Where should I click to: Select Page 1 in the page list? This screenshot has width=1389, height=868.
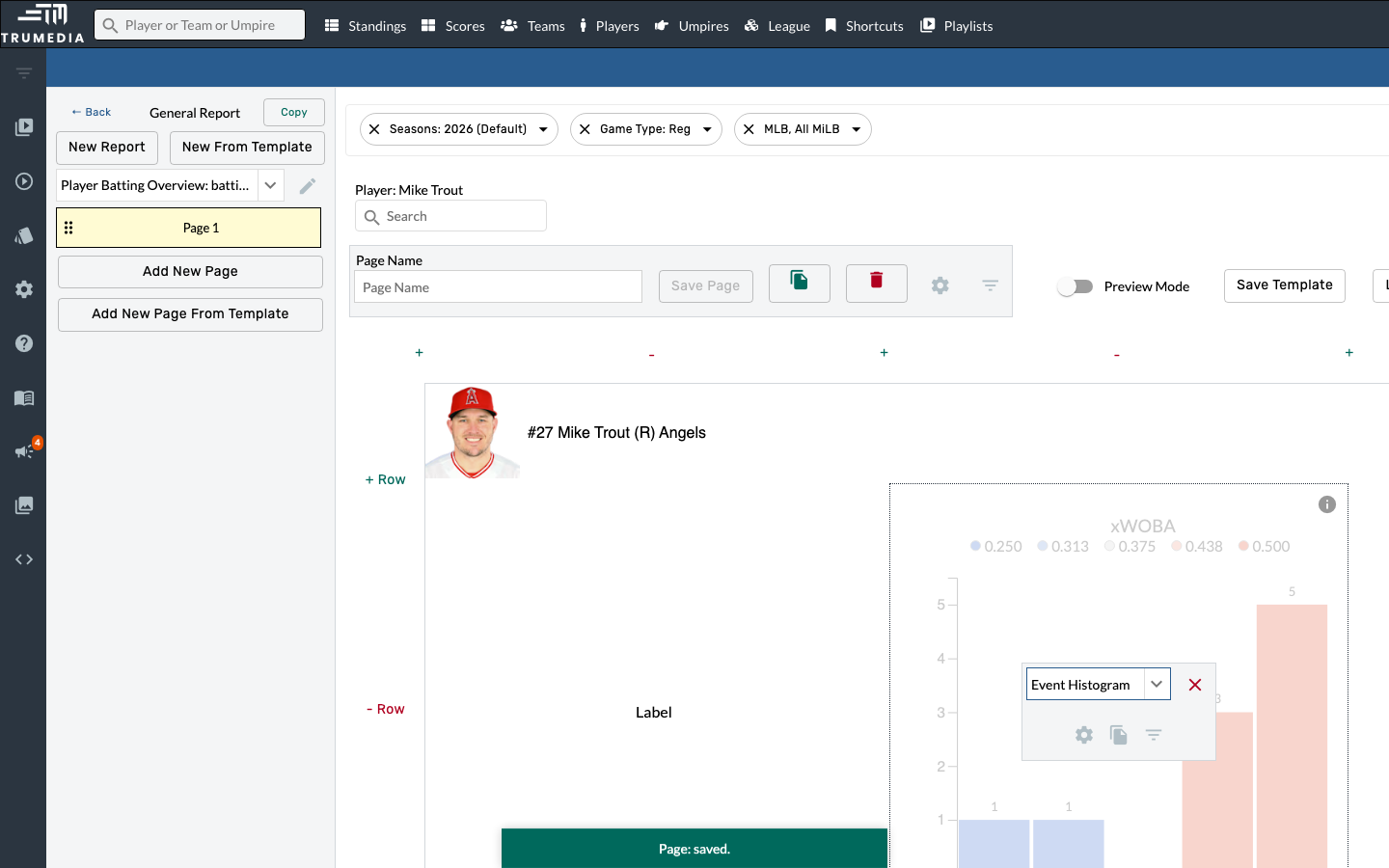tap(189, 228)
